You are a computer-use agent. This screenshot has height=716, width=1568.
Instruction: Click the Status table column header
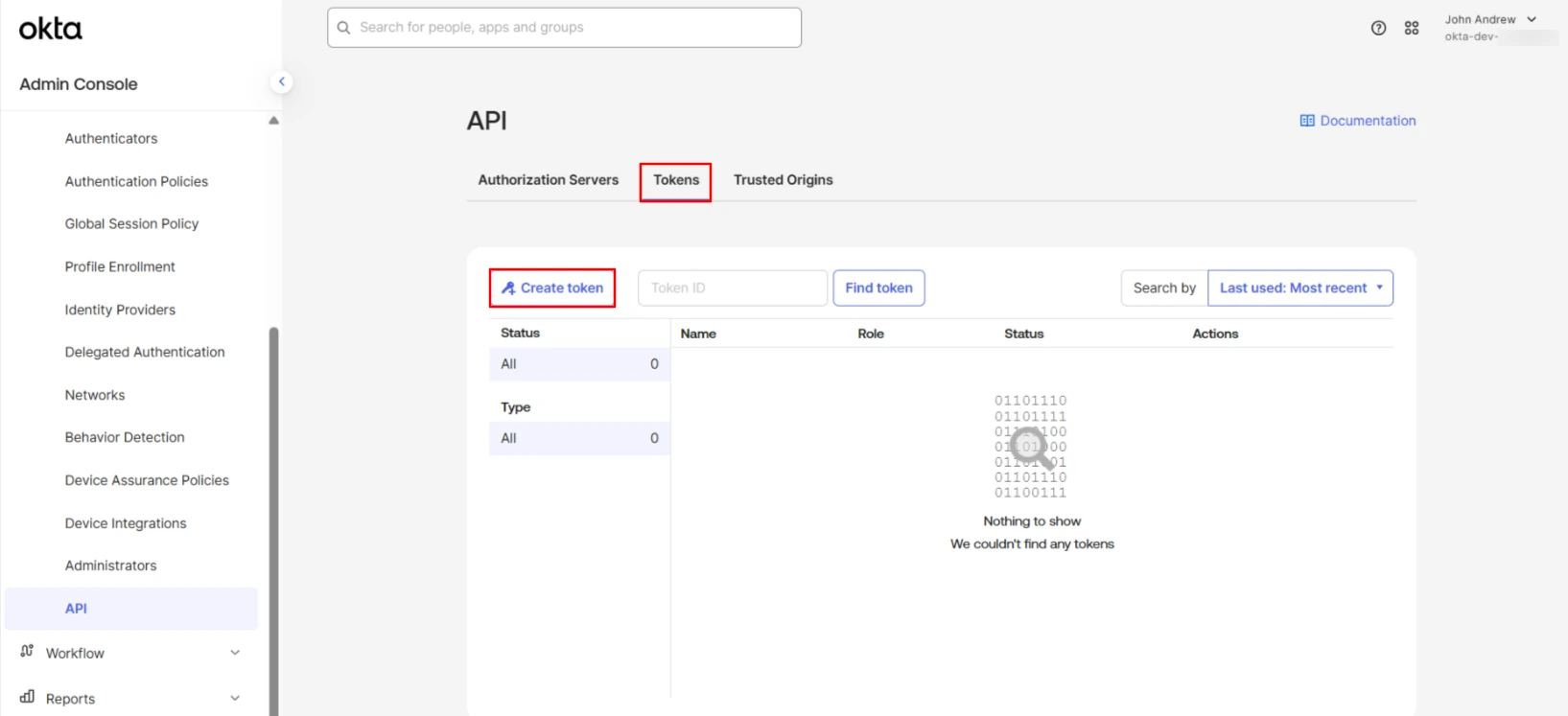tap(1023, 334)
